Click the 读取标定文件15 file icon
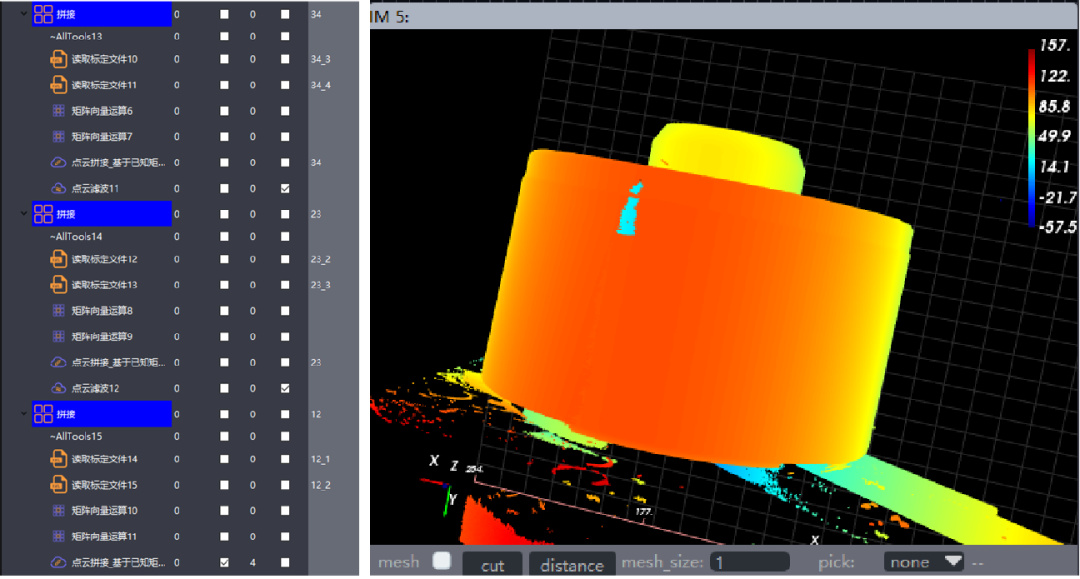Viewport: 1080px width, 579px height. pyautogui.click(x=58, y=486)
